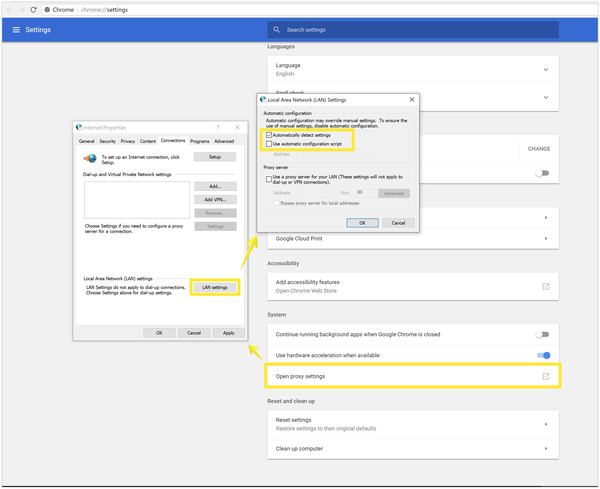Click the Add... button
Screen dimensions: 600x489
[215, 186]
